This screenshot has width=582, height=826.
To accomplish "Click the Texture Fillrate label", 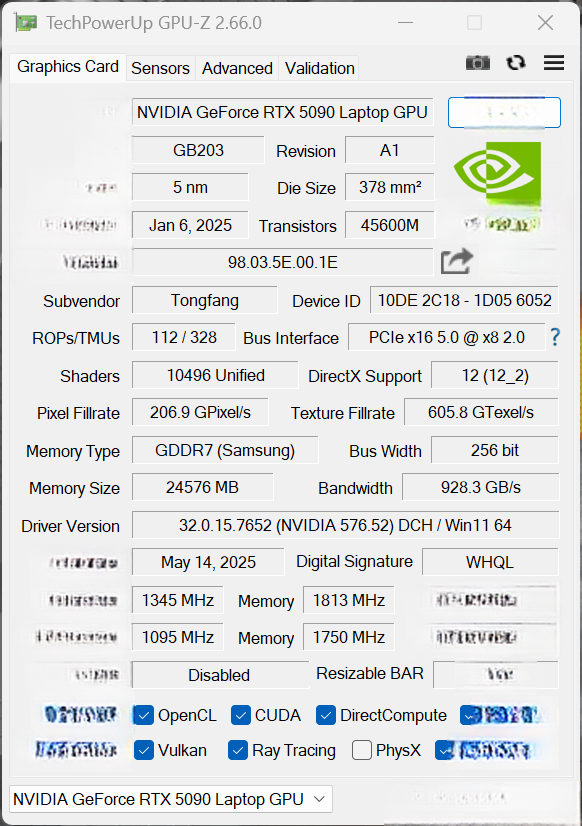I will tap(342, 413).
